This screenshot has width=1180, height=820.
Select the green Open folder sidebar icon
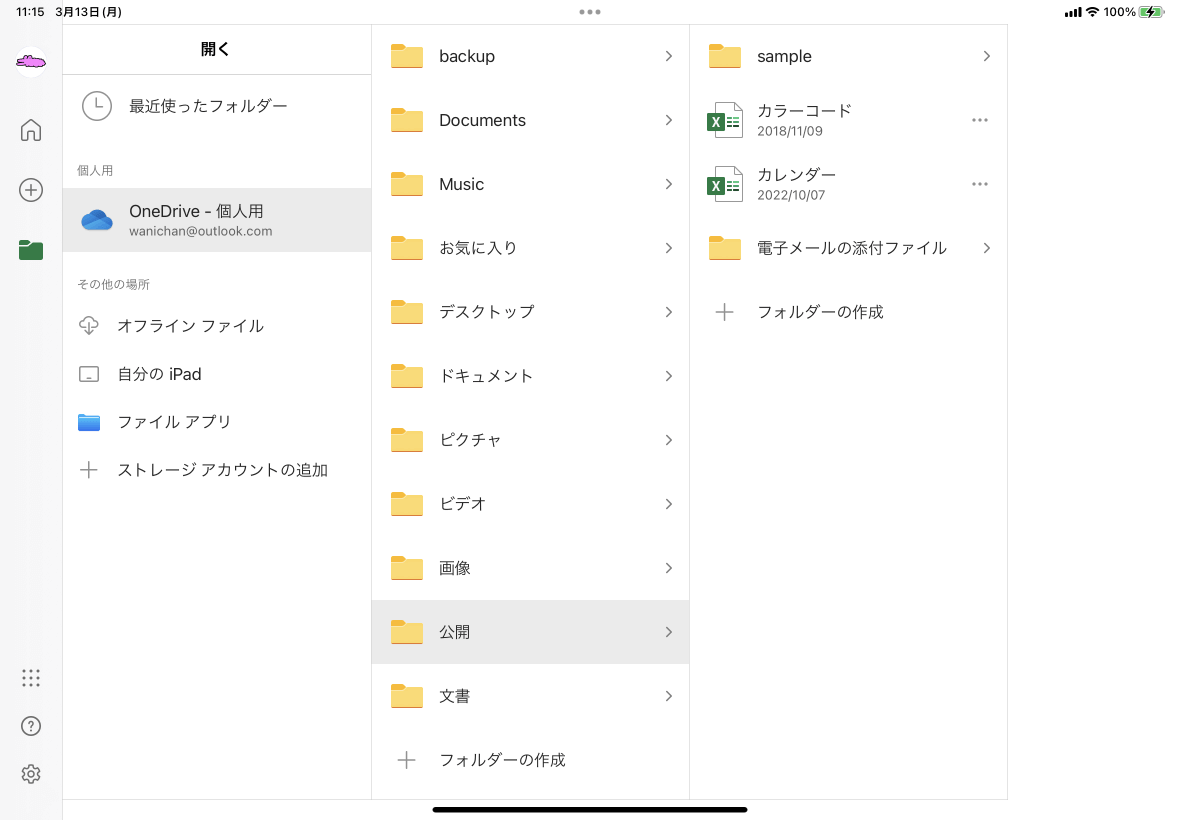point(31,250)
